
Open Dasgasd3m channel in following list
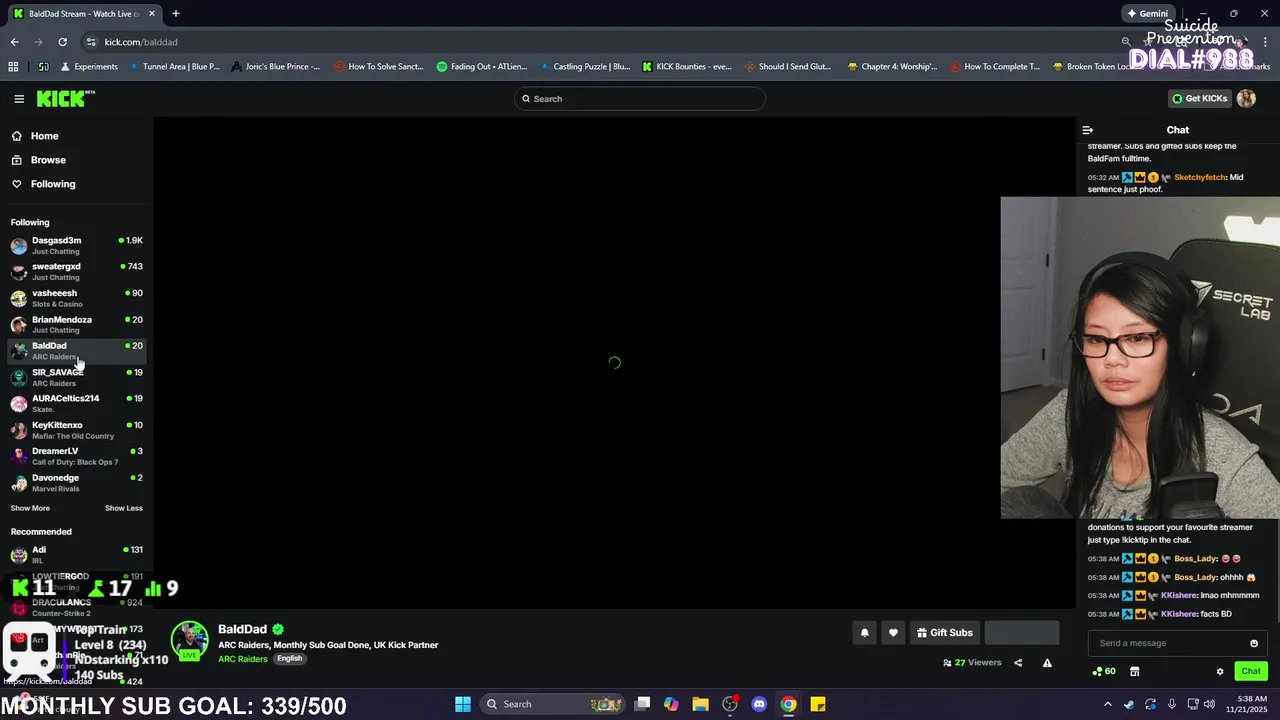coord(76,245)
